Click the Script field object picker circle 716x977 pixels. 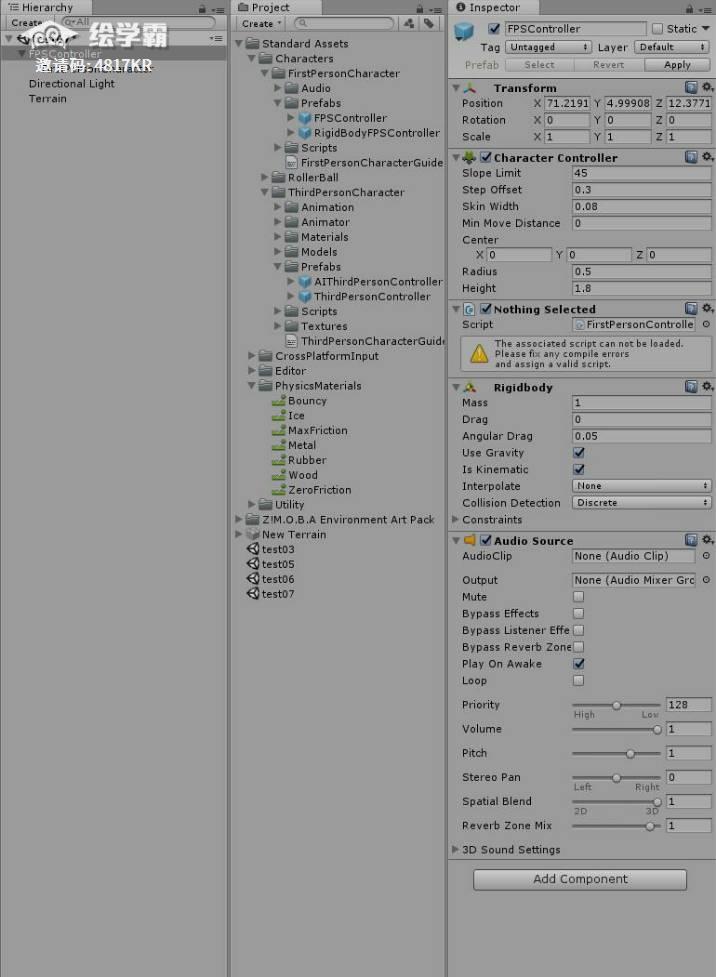(706, 325)
